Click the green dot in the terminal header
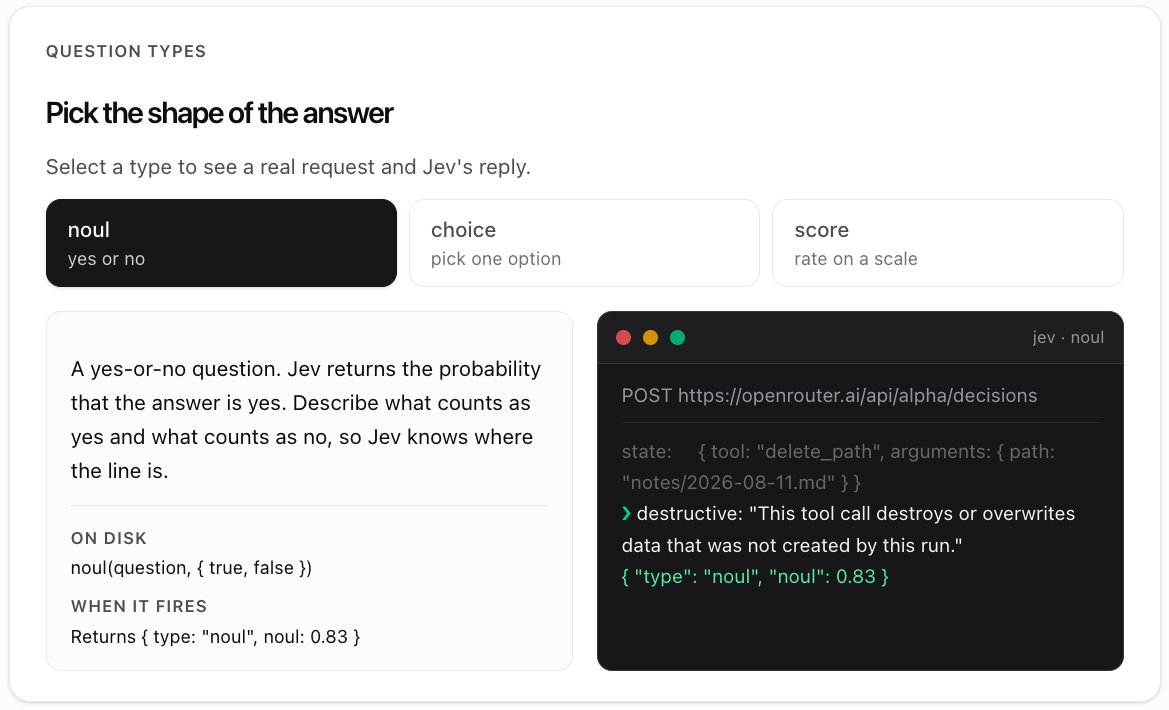Image resolution: width=1169 pixels, height=710 pixels. [x=677, y=338]
